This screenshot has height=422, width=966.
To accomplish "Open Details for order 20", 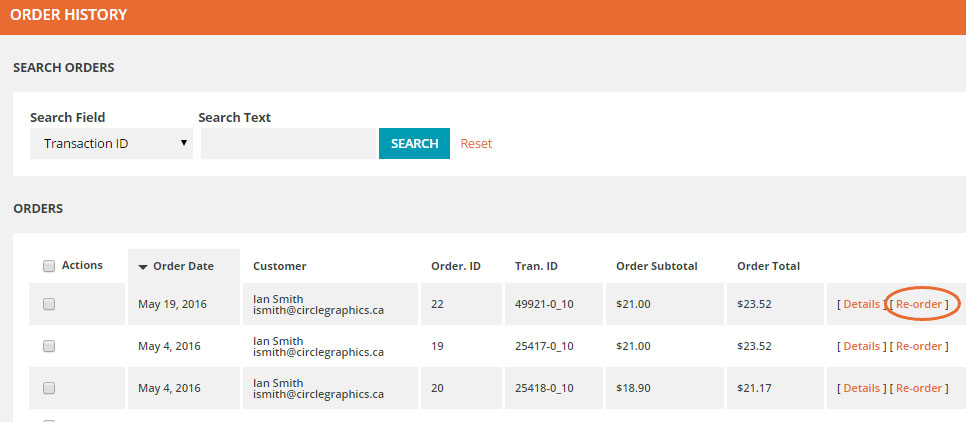I will coord(861,388).
